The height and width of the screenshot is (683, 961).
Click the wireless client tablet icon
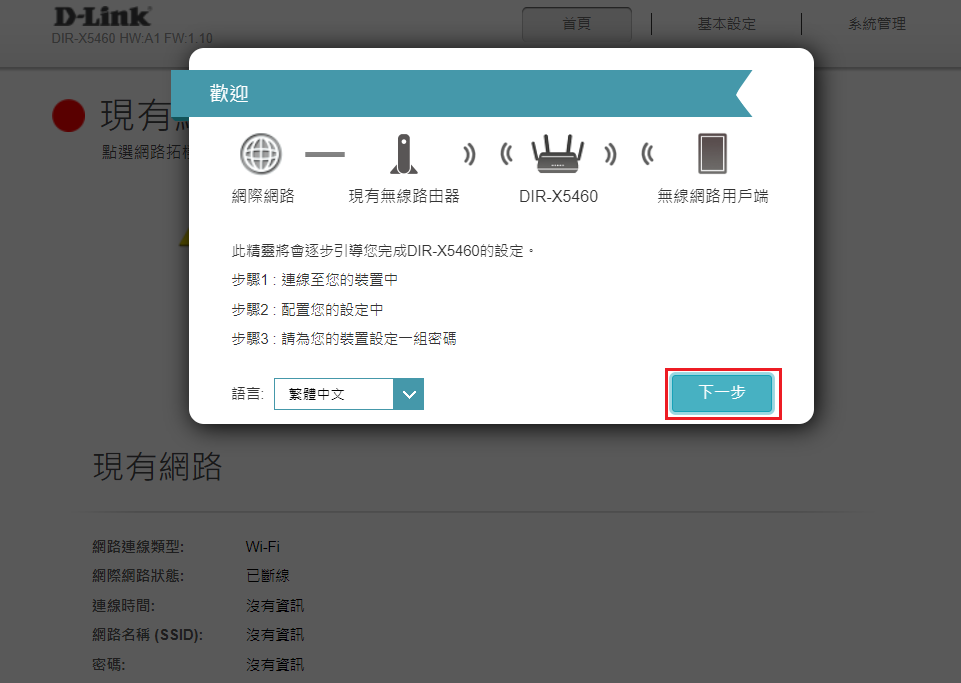[x=712, y=154]
